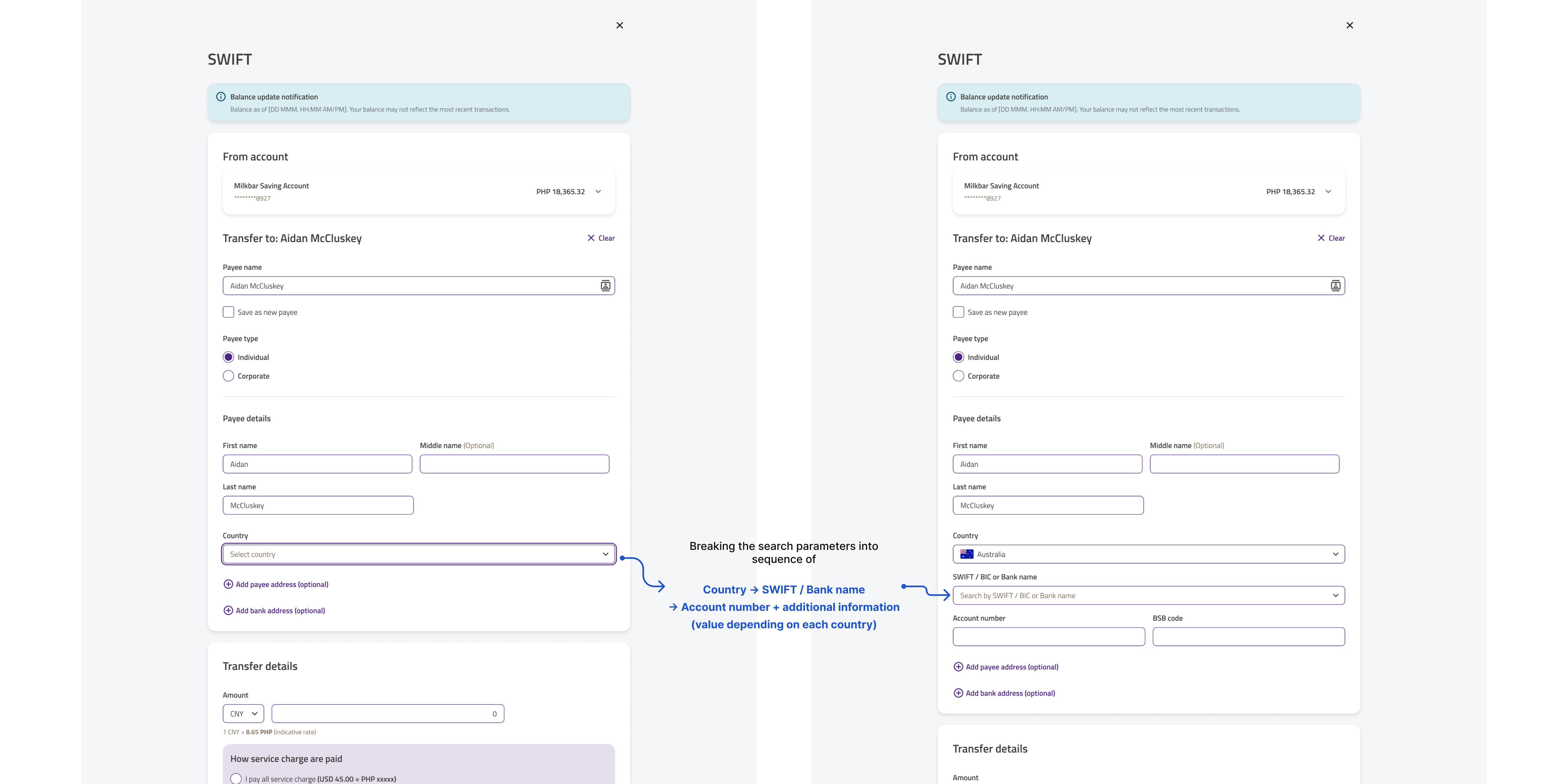This screenshot has height=784, width=1568.
Task: Focus First name field showing Aidan in left form
Action: pyautogui.click(x=317, y=464)
